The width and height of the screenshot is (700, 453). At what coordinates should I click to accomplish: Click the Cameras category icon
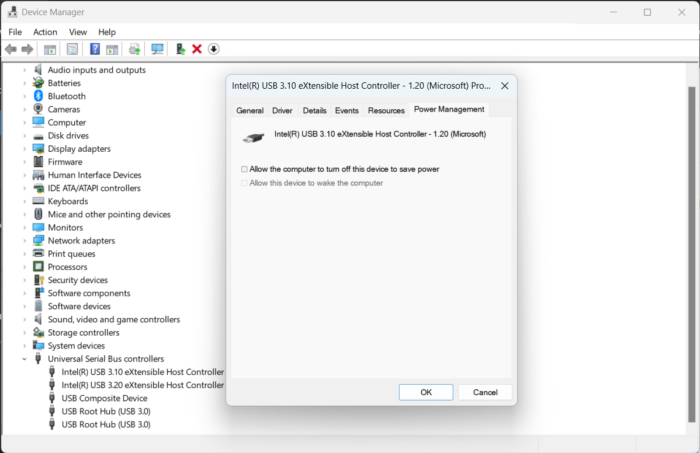point(38,109)
